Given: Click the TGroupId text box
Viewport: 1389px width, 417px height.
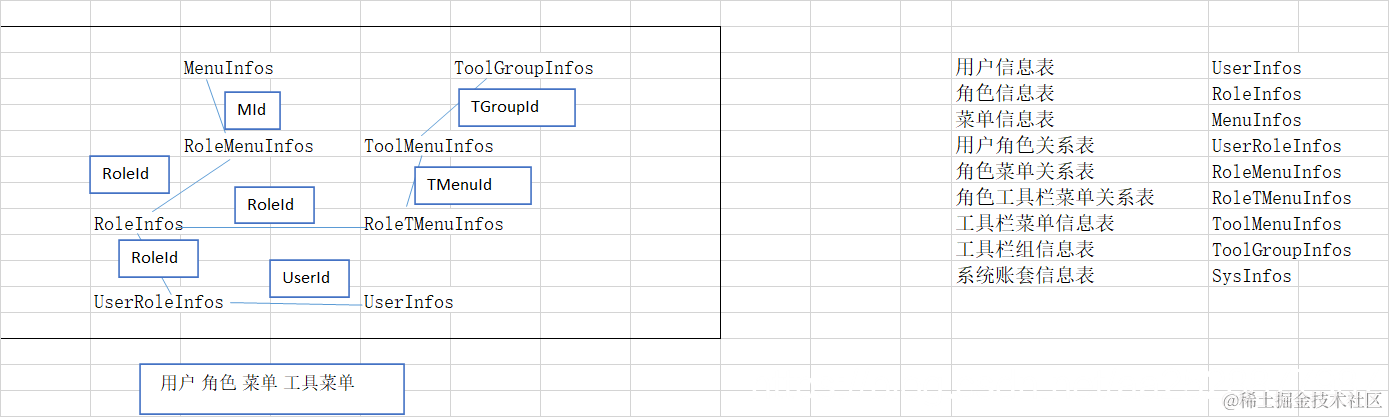Looking at the screenshot, I should (x=517, y=107).
